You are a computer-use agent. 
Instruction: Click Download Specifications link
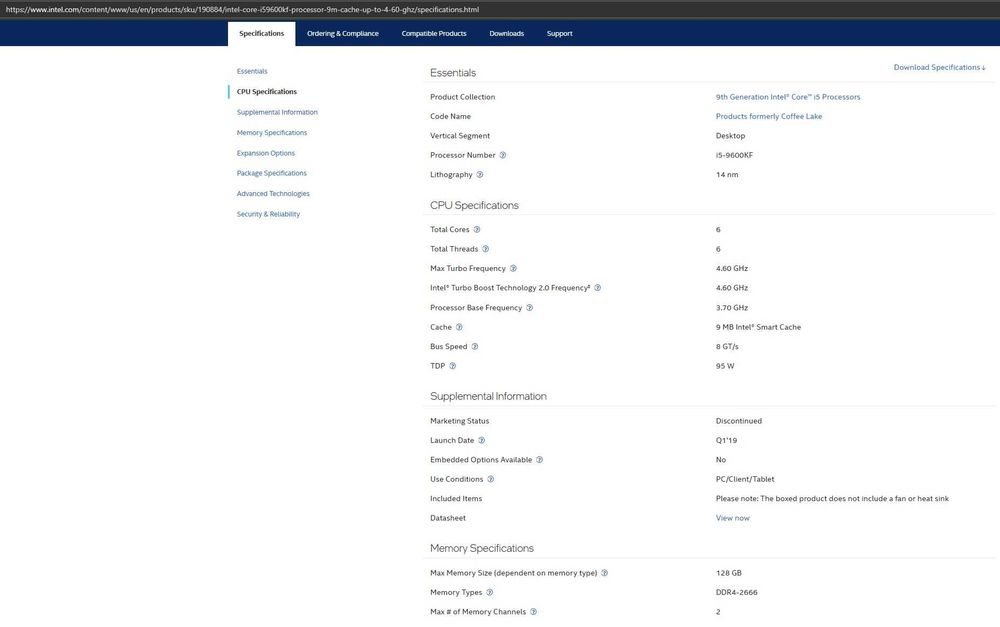tap(939, 68)
